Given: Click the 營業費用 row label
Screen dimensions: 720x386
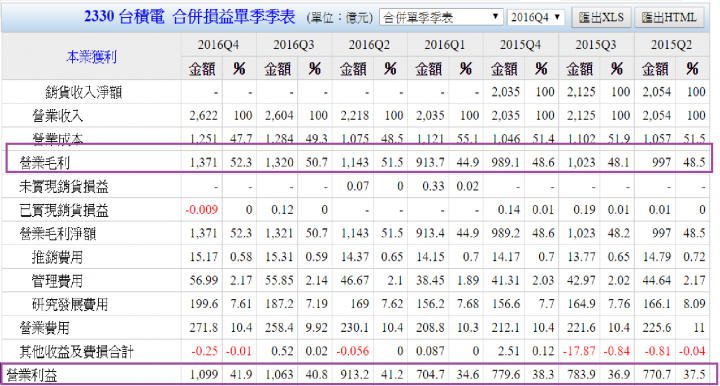Looking at the screenshot, I should click(45, 328).
